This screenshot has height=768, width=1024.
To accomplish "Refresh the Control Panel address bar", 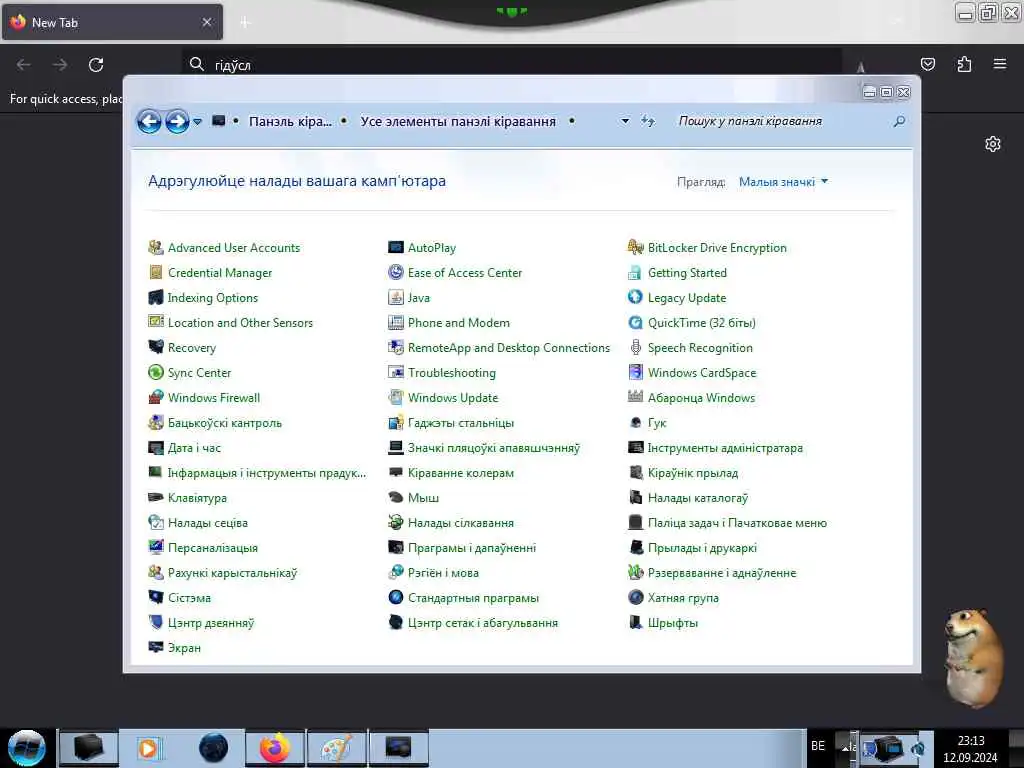I will point(647,121).
